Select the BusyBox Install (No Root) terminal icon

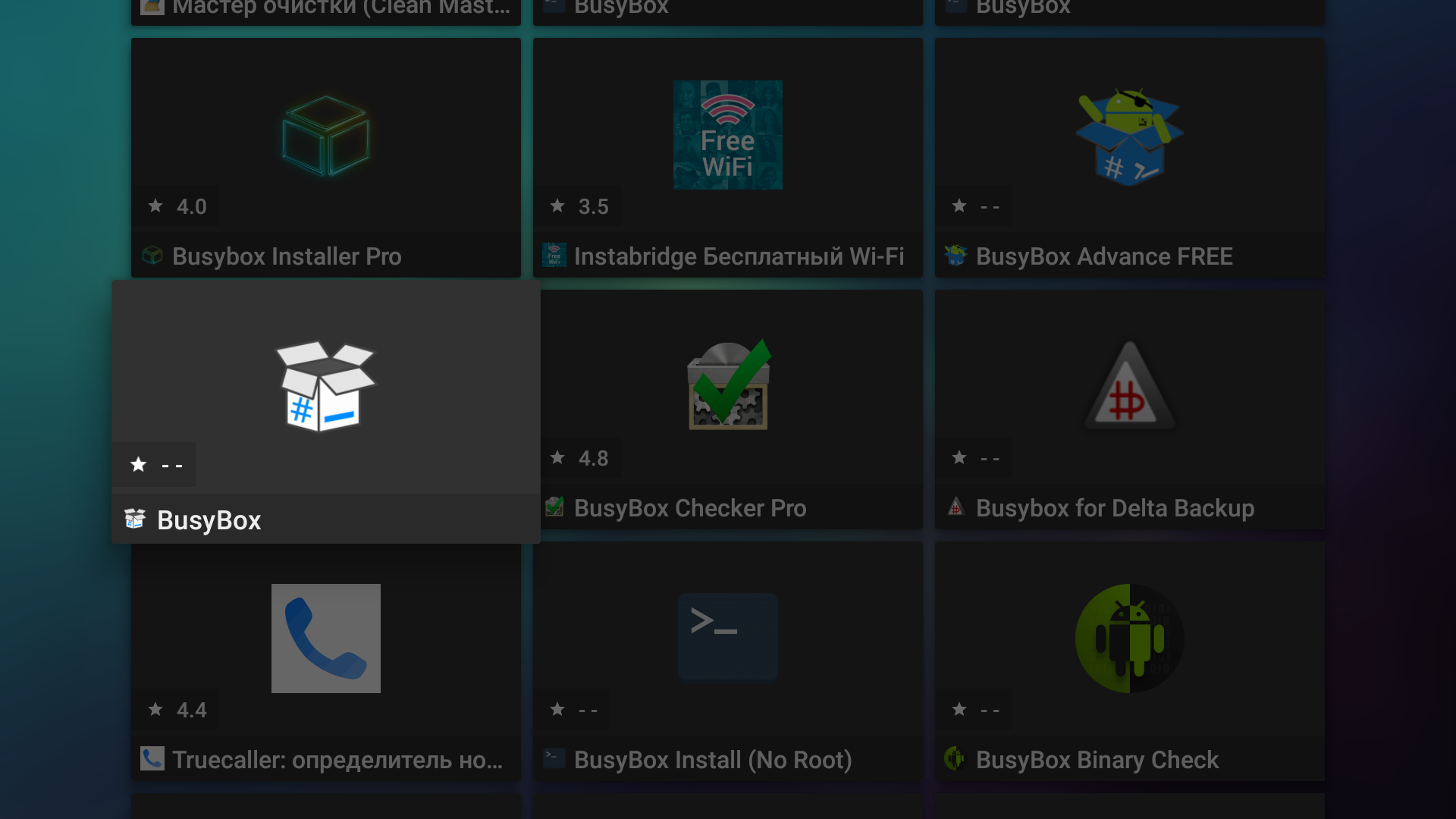click(728, 638)
